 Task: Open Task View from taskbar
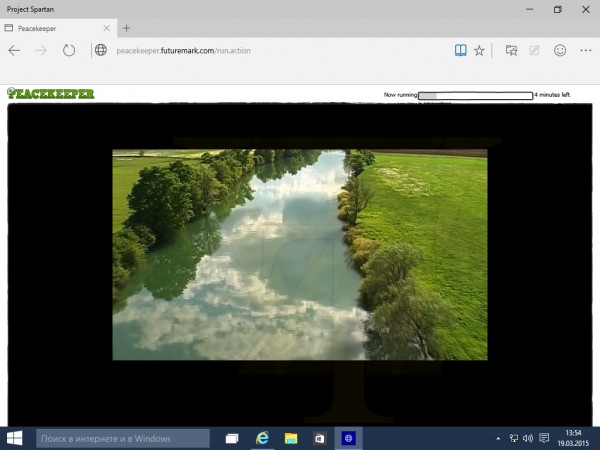[x=232, y=438]
